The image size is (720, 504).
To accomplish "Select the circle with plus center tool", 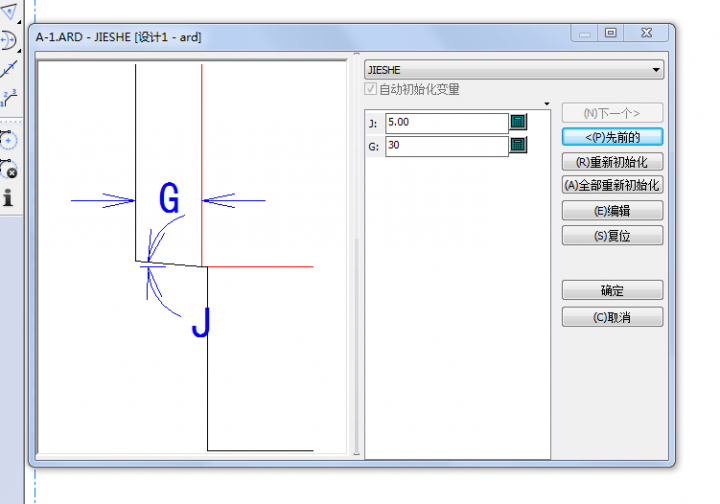I will (9, 140).
